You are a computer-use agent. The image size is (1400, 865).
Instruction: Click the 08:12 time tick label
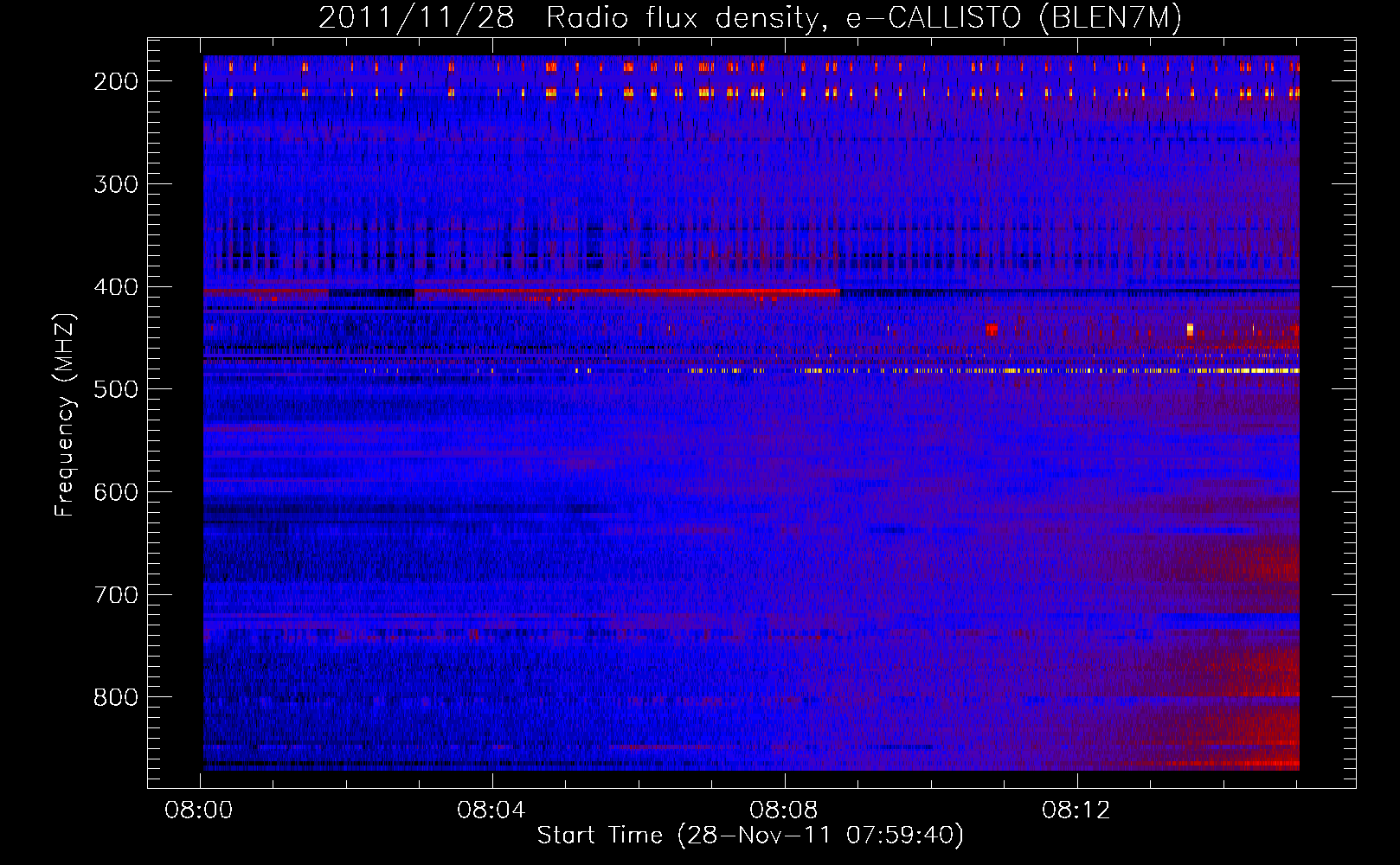pos(1076,811)
